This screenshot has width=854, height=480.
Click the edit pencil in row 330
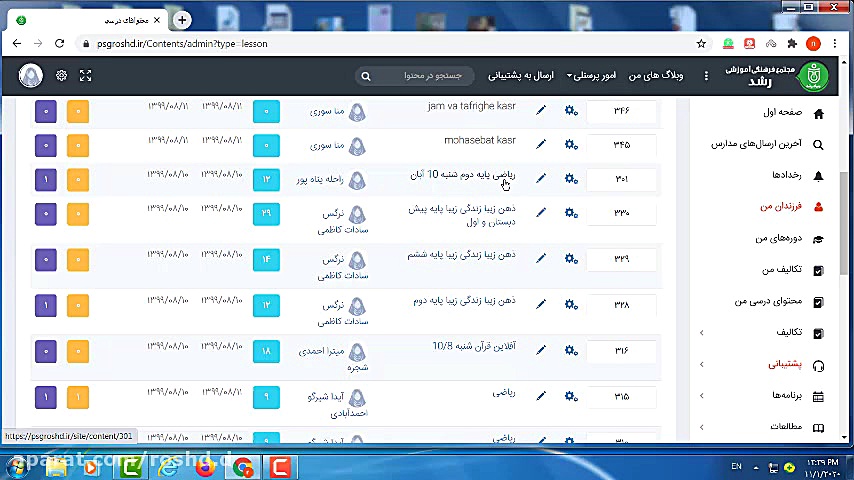coord(541,213)
